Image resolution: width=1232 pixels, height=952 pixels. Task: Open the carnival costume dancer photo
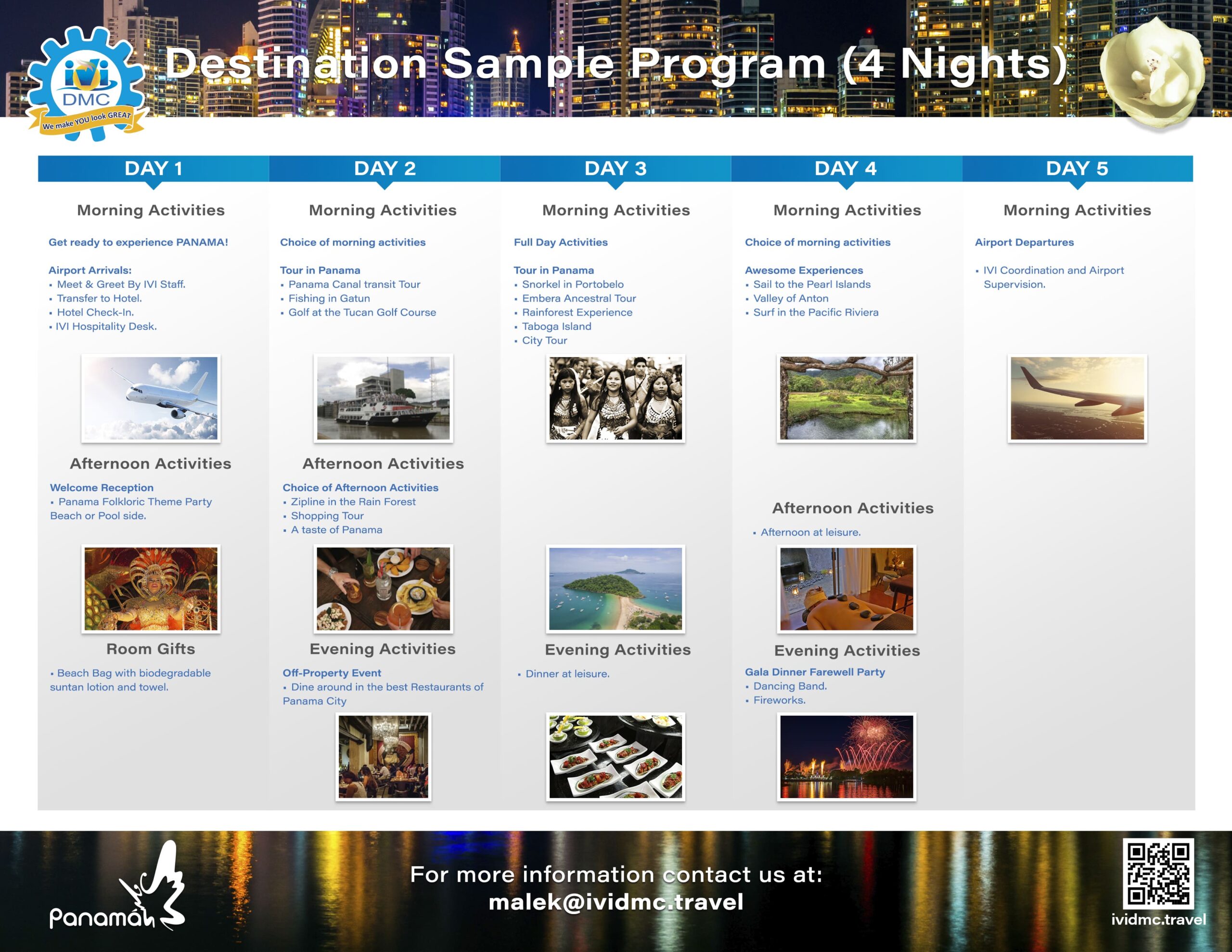pos(151,588)
